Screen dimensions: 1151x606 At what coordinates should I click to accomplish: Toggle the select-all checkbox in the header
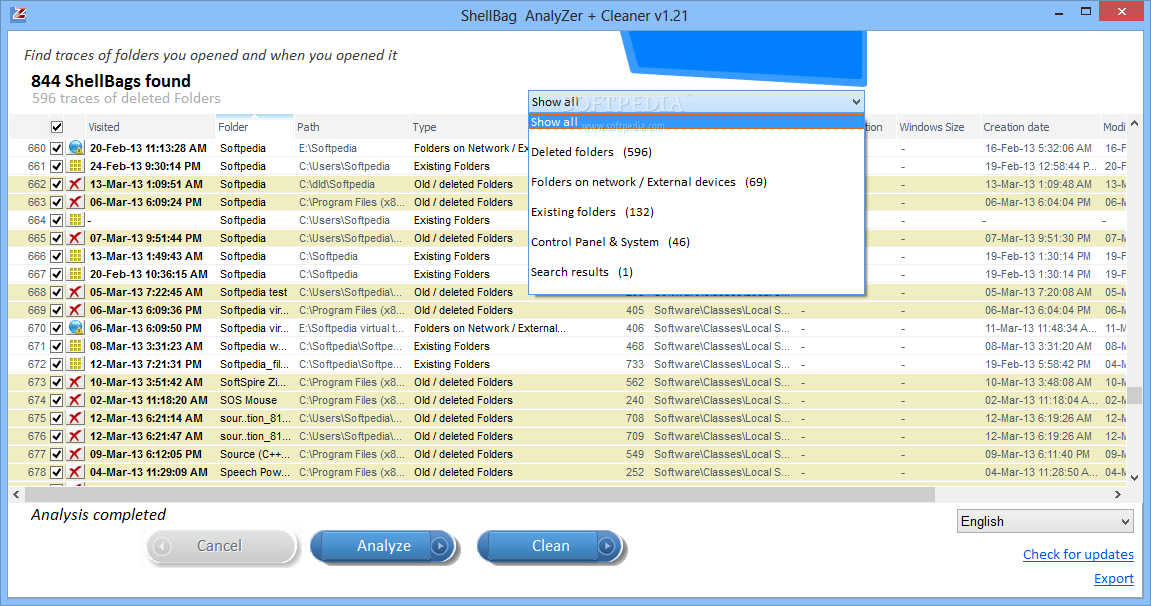[57, 127]
